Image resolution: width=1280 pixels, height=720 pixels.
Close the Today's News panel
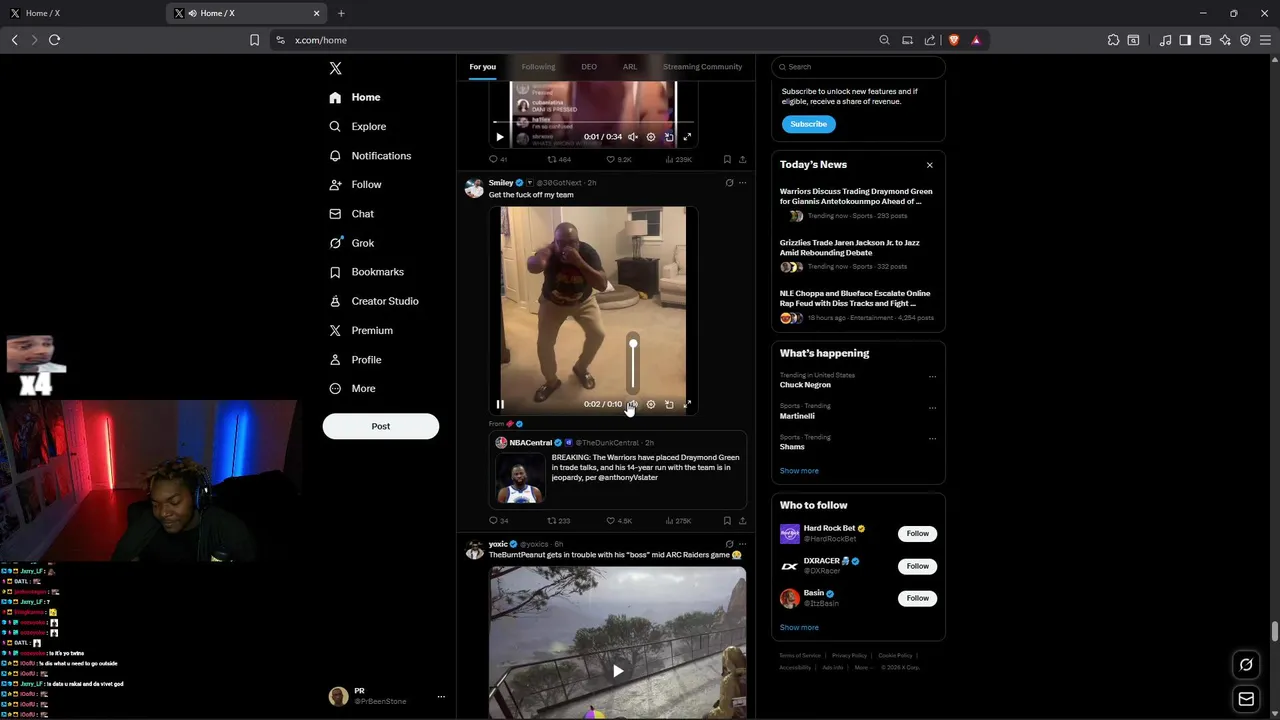point(929,165)
